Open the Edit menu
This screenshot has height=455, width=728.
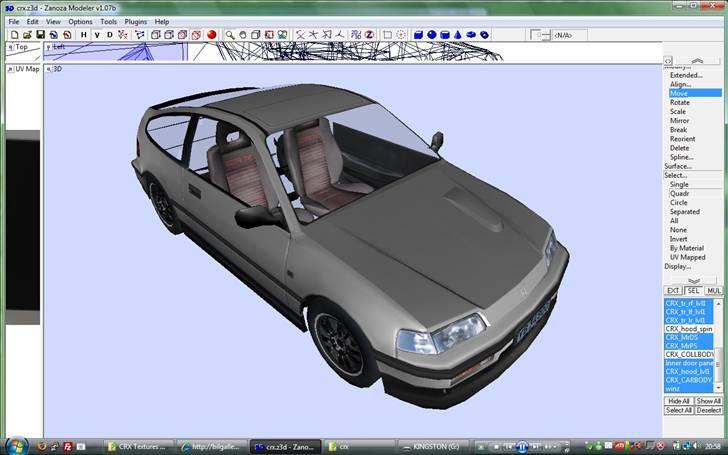pos(32,22)
